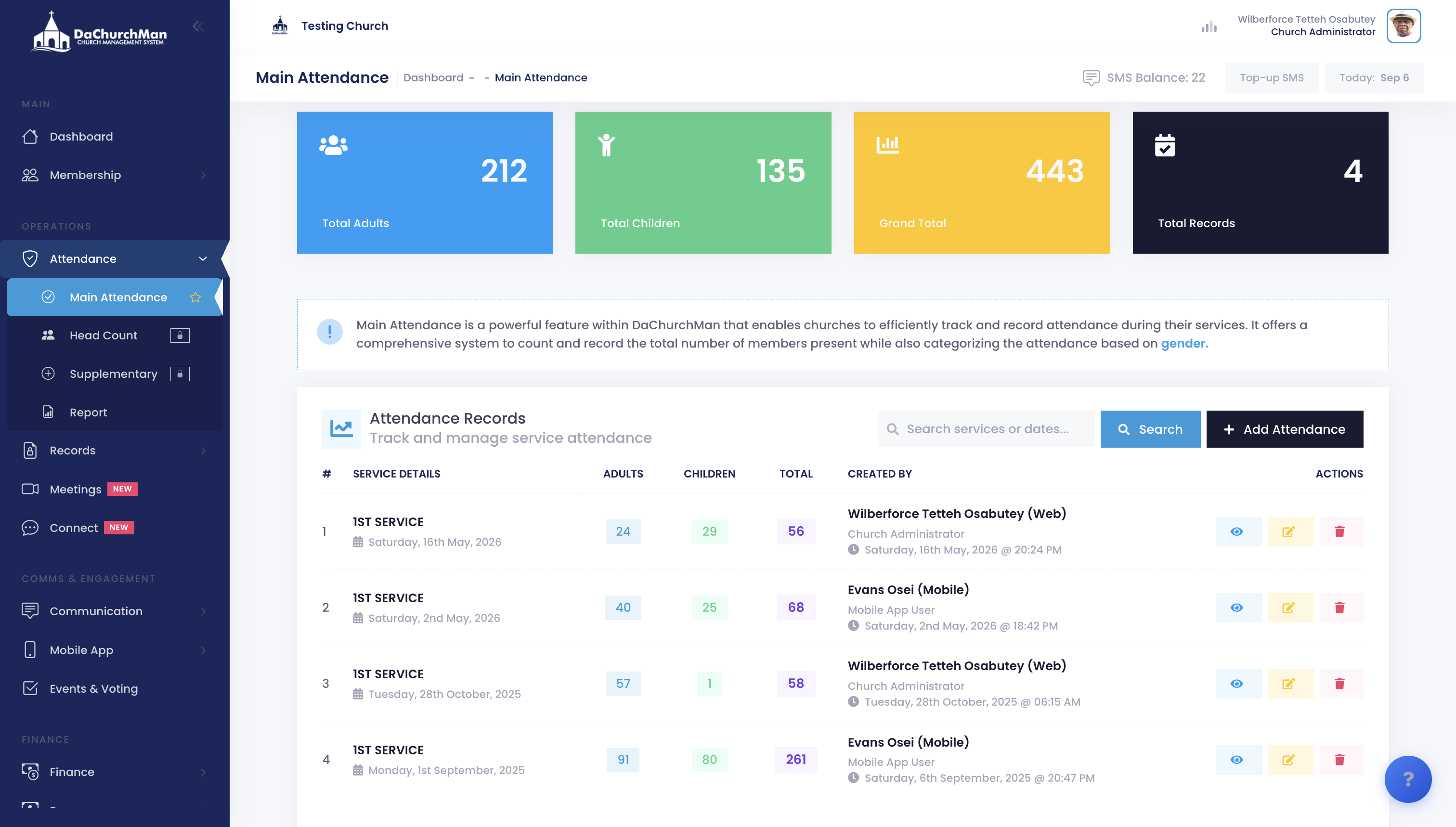View the 28th October 2025 attendance record
Viewport: 1456px width, 827px height.
(1238, 684)
